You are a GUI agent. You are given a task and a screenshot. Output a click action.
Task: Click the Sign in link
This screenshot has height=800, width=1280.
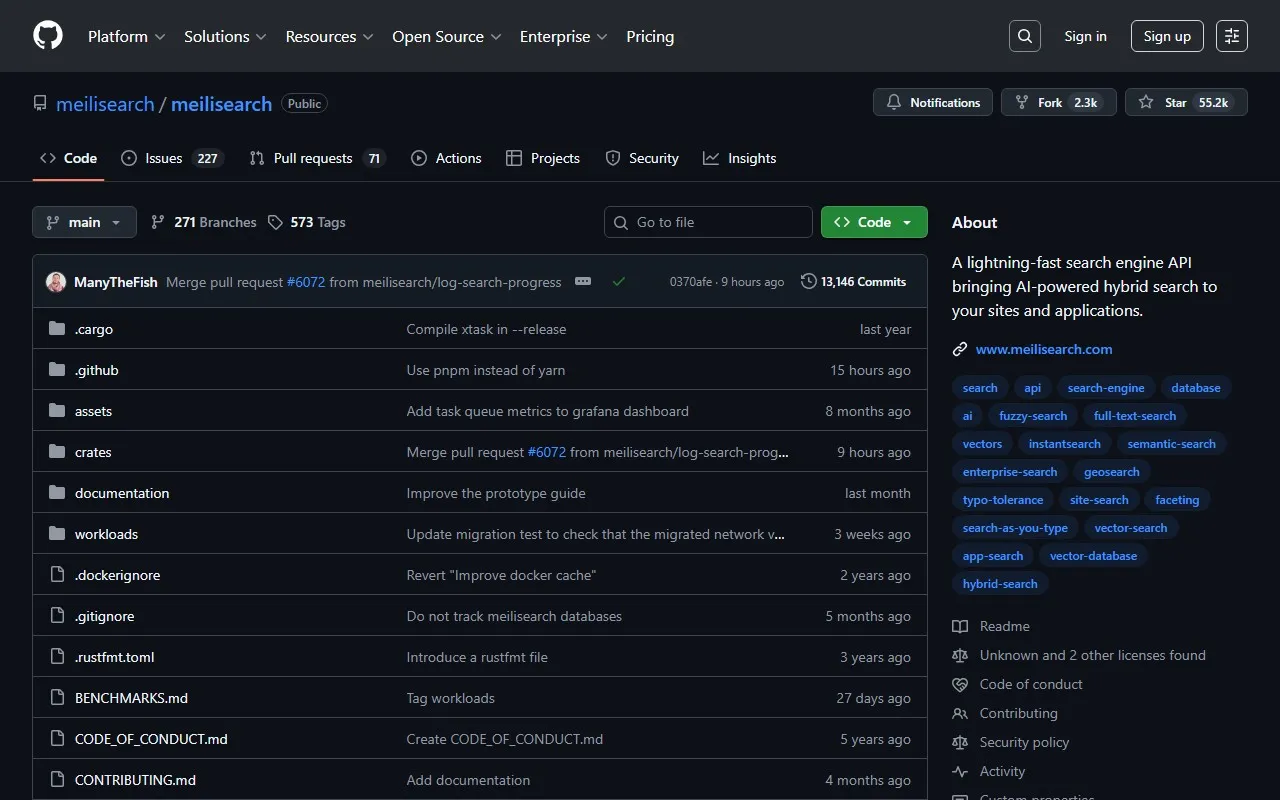[1085, 36]
